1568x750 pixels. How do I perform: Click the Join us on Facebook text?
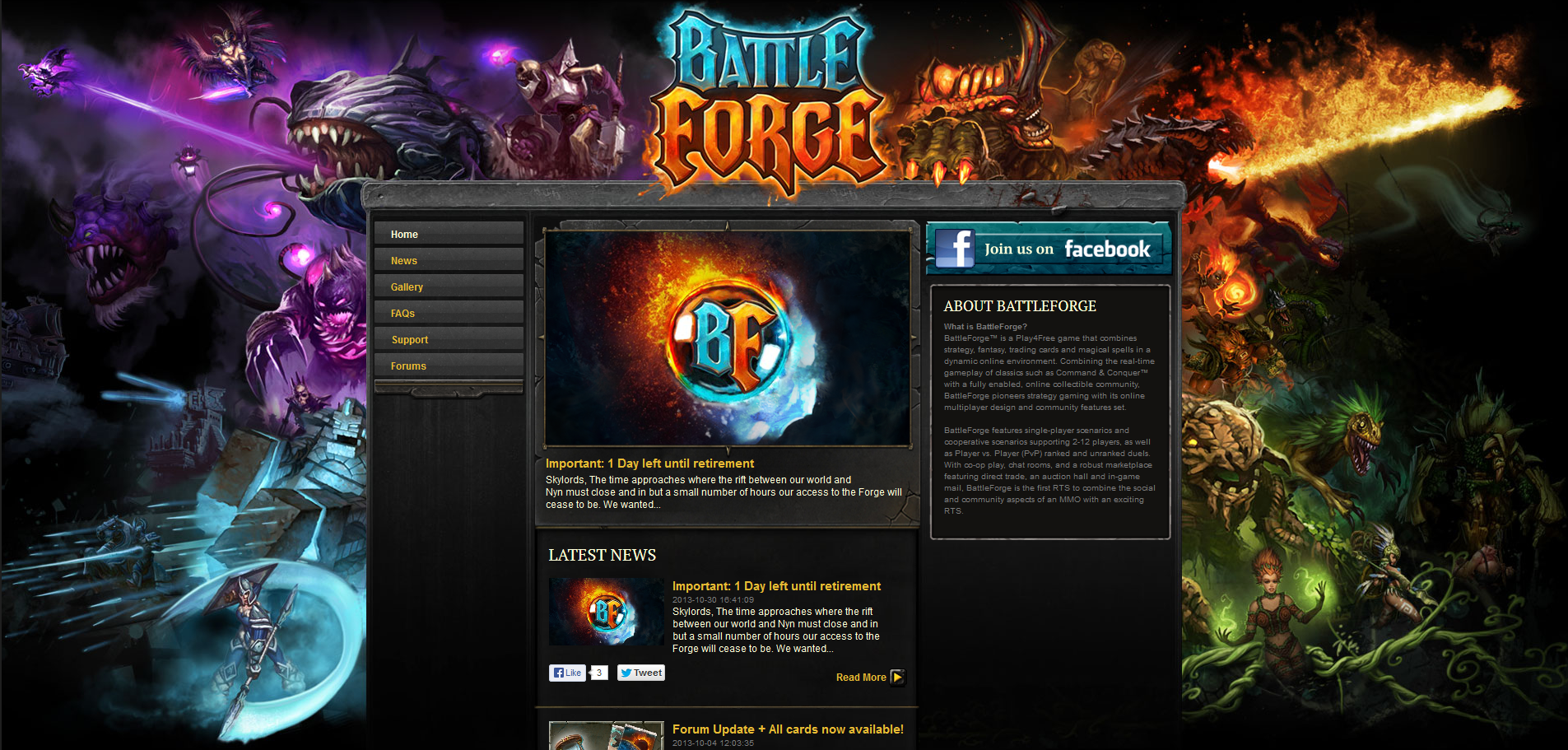[1068, 249]
